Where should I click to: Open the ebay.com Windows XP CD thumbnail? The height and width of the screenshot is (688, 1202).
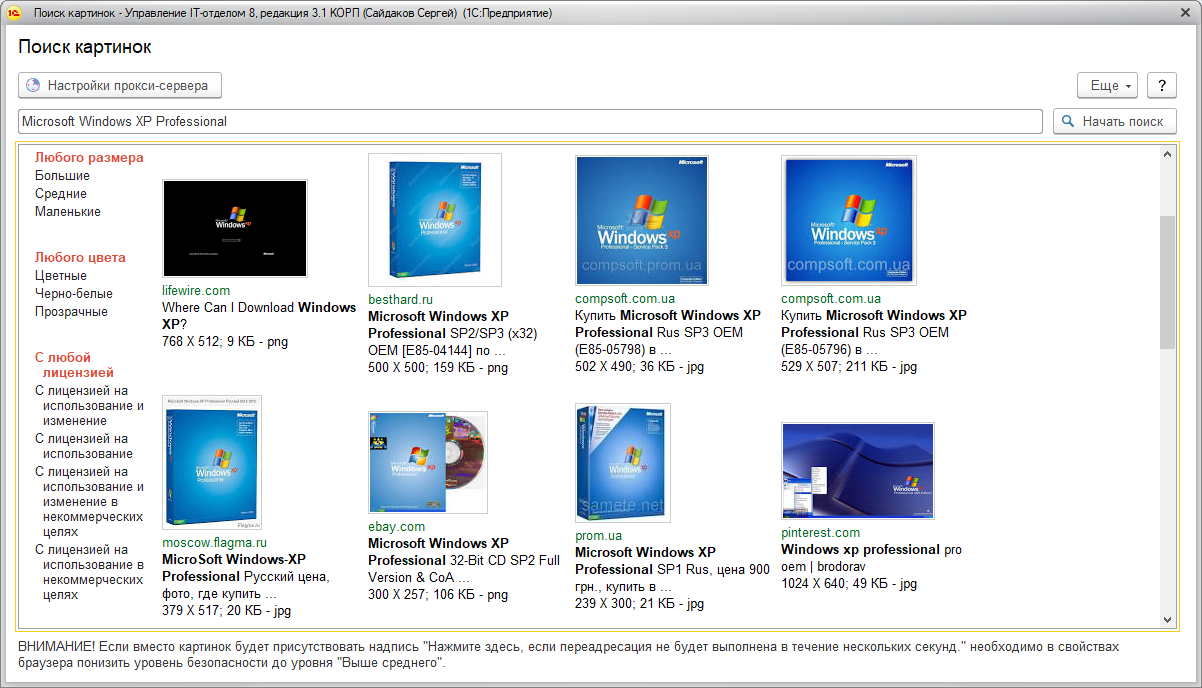click(428, 462)
